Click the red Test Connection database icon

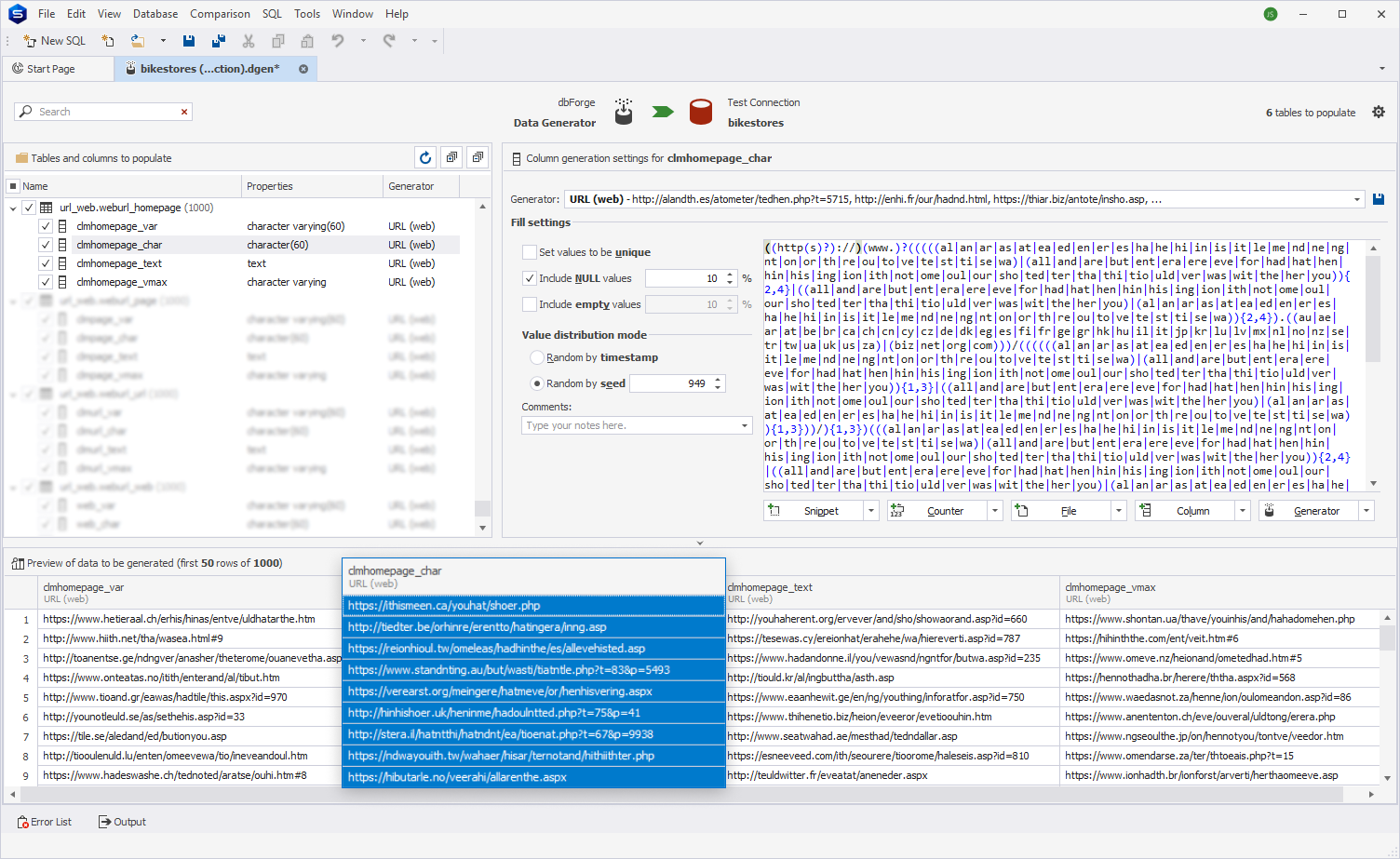(701, 112)
